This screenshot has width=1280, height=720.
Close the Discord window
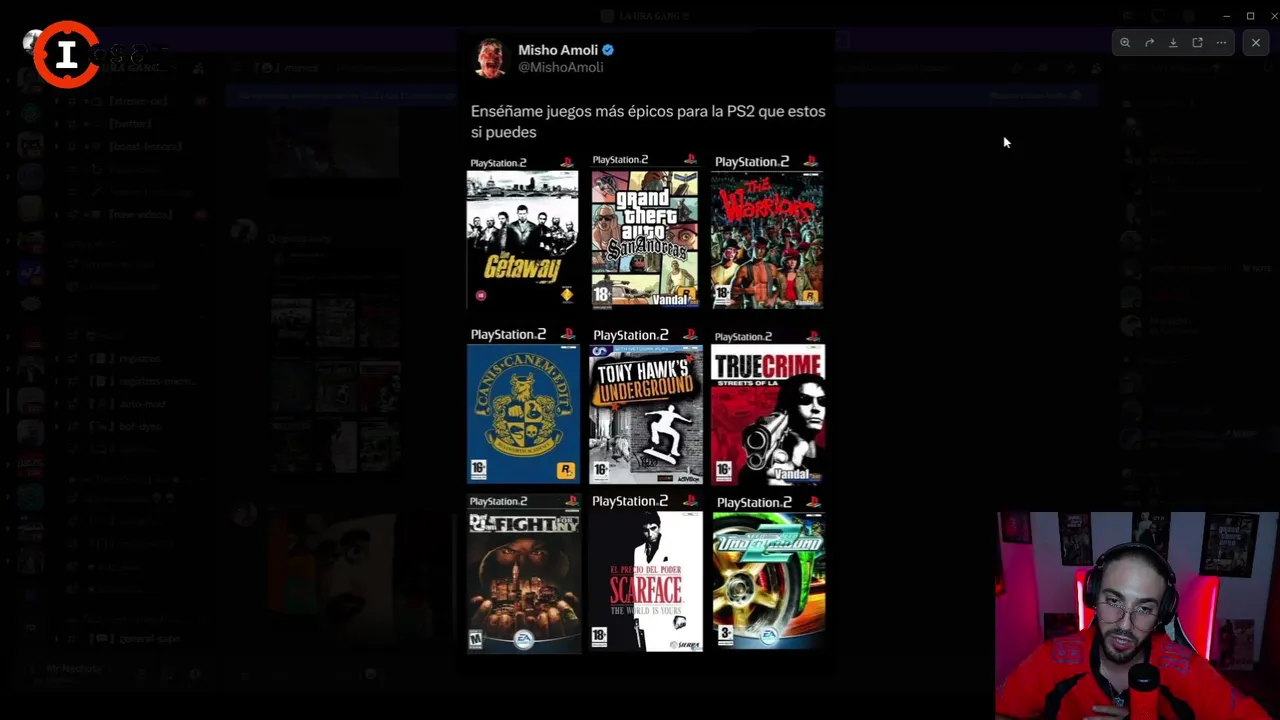pyautogui.click(x=1272, y=16)
